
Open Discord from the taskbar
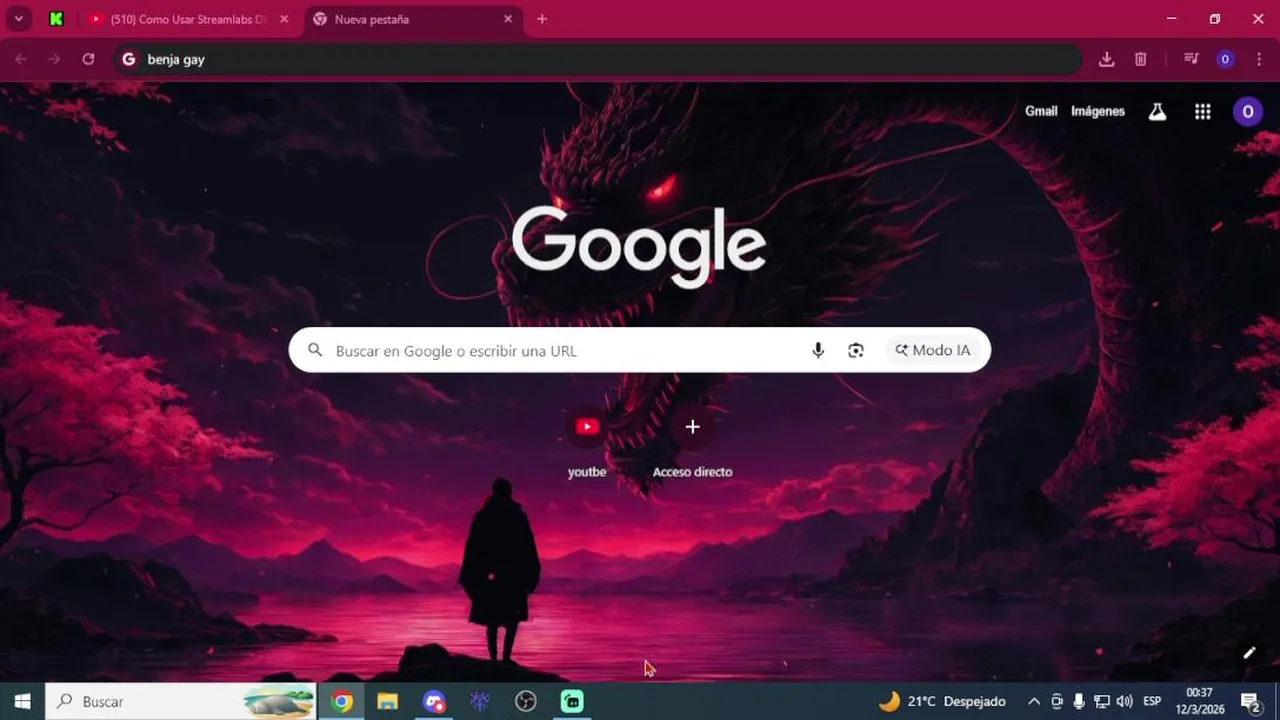434,701
